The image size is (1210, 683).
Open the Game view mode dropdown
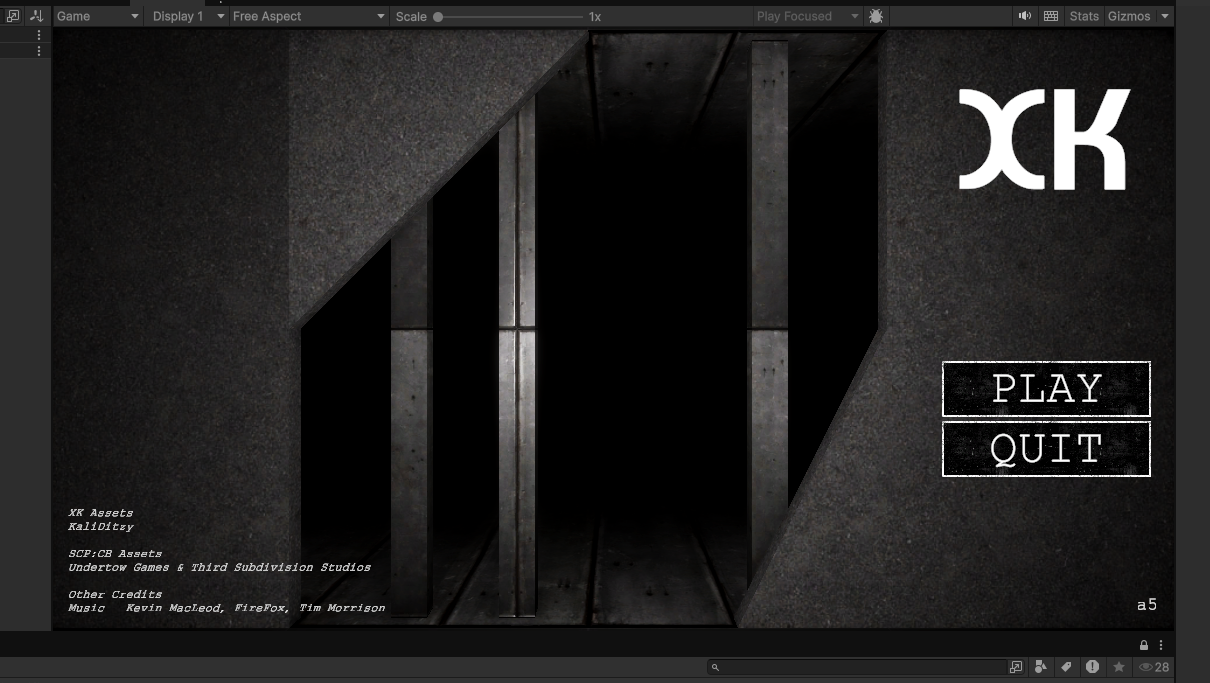click(97, 16)
